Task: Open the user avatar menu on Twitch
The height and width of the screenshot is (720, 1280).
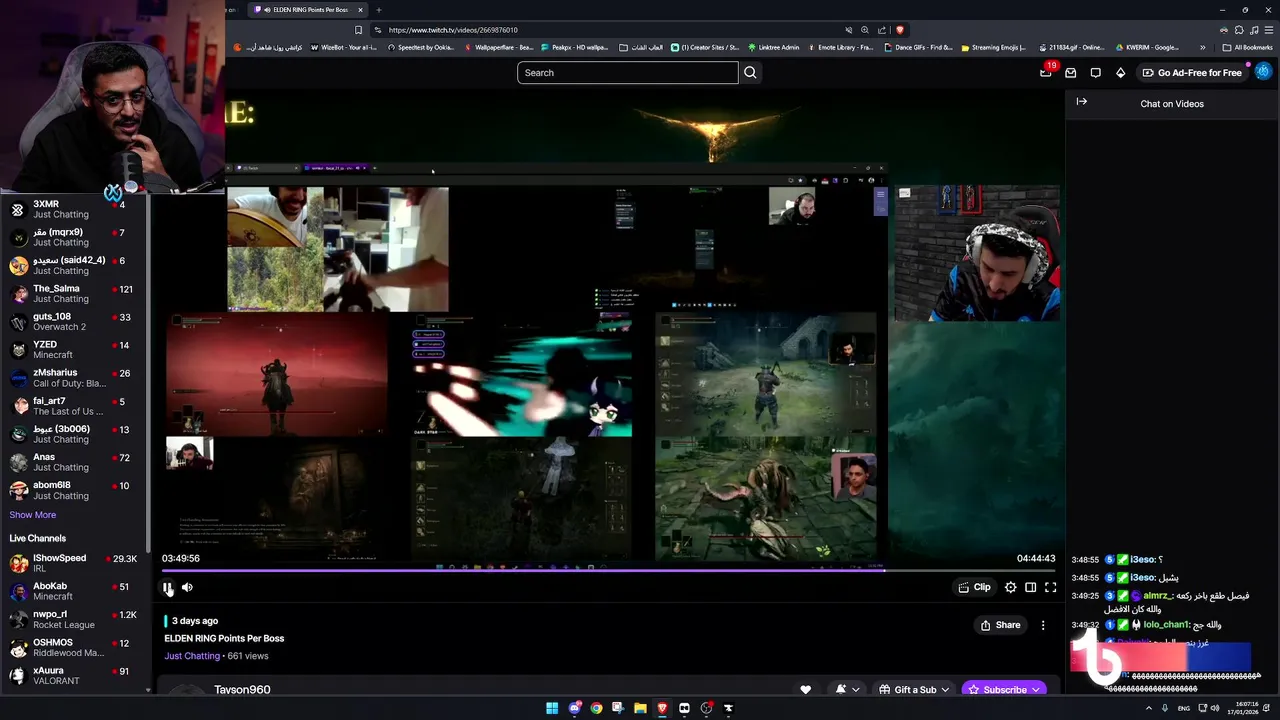Action: (x=1263, y=72)
